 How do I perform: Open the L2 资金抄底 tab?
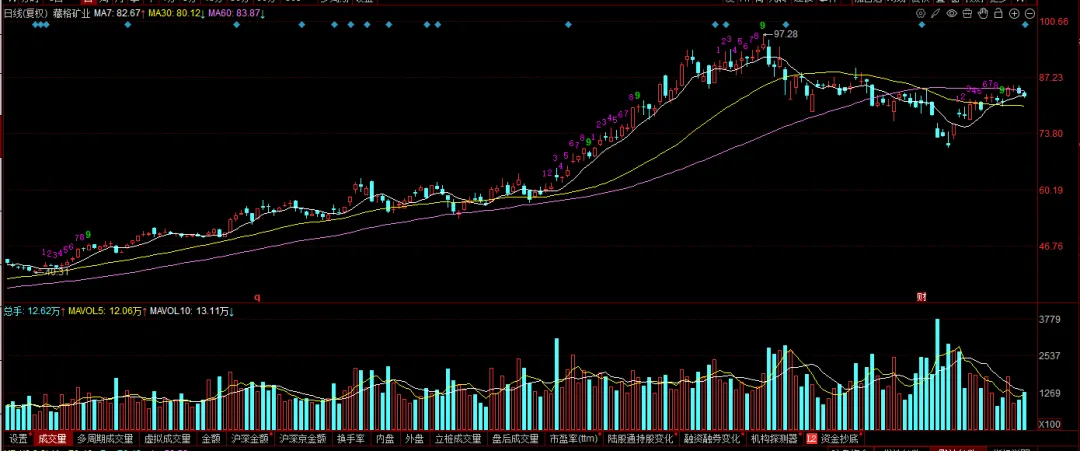833,439
